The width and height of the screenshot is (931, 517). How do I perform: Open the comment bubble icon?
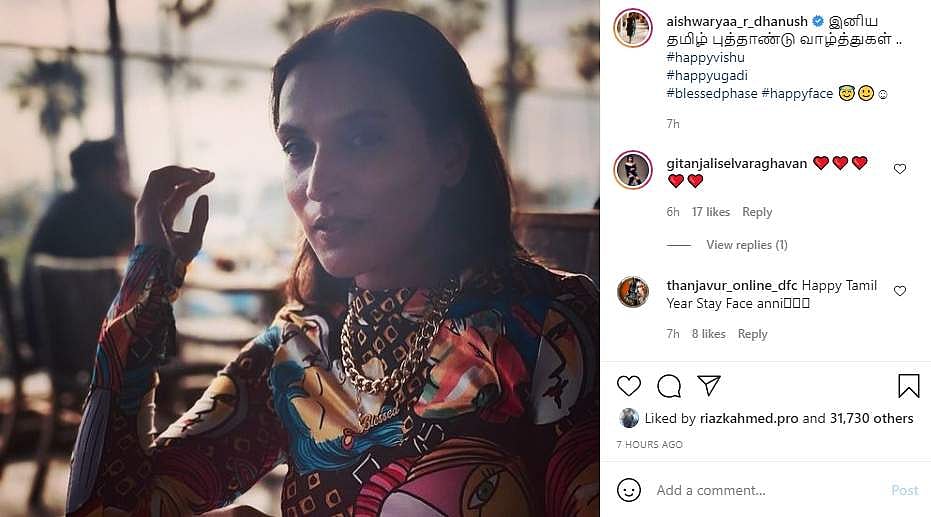point(669,386)
